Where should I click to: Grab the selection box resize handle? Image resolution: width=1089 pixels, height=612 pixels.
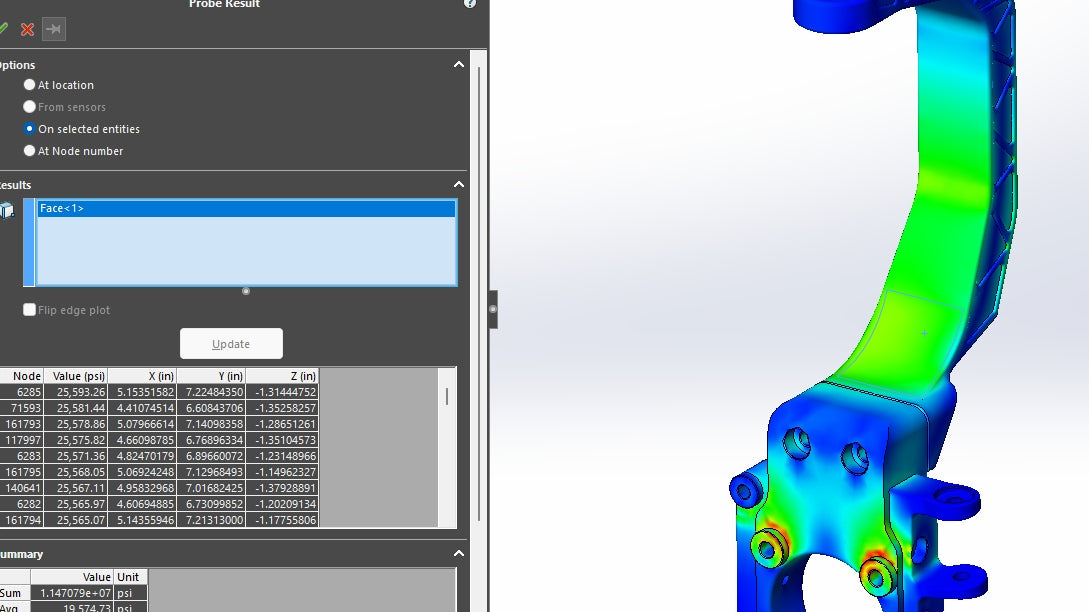coord(246,291)
